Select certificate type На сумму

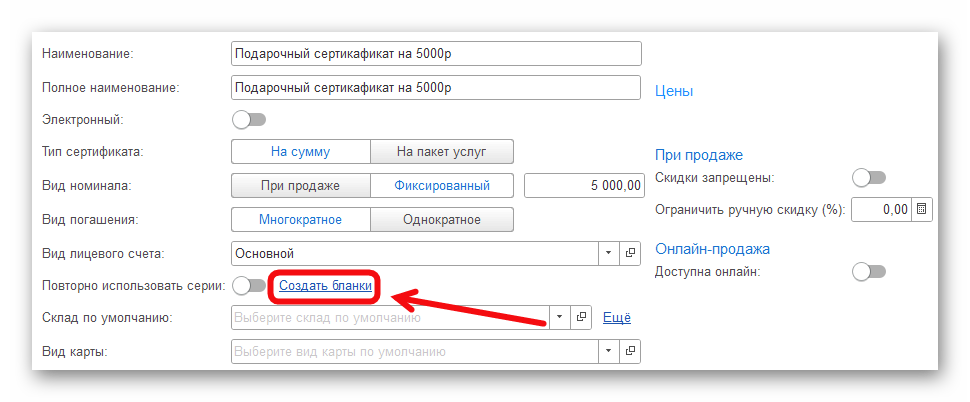tap(301, 152)
